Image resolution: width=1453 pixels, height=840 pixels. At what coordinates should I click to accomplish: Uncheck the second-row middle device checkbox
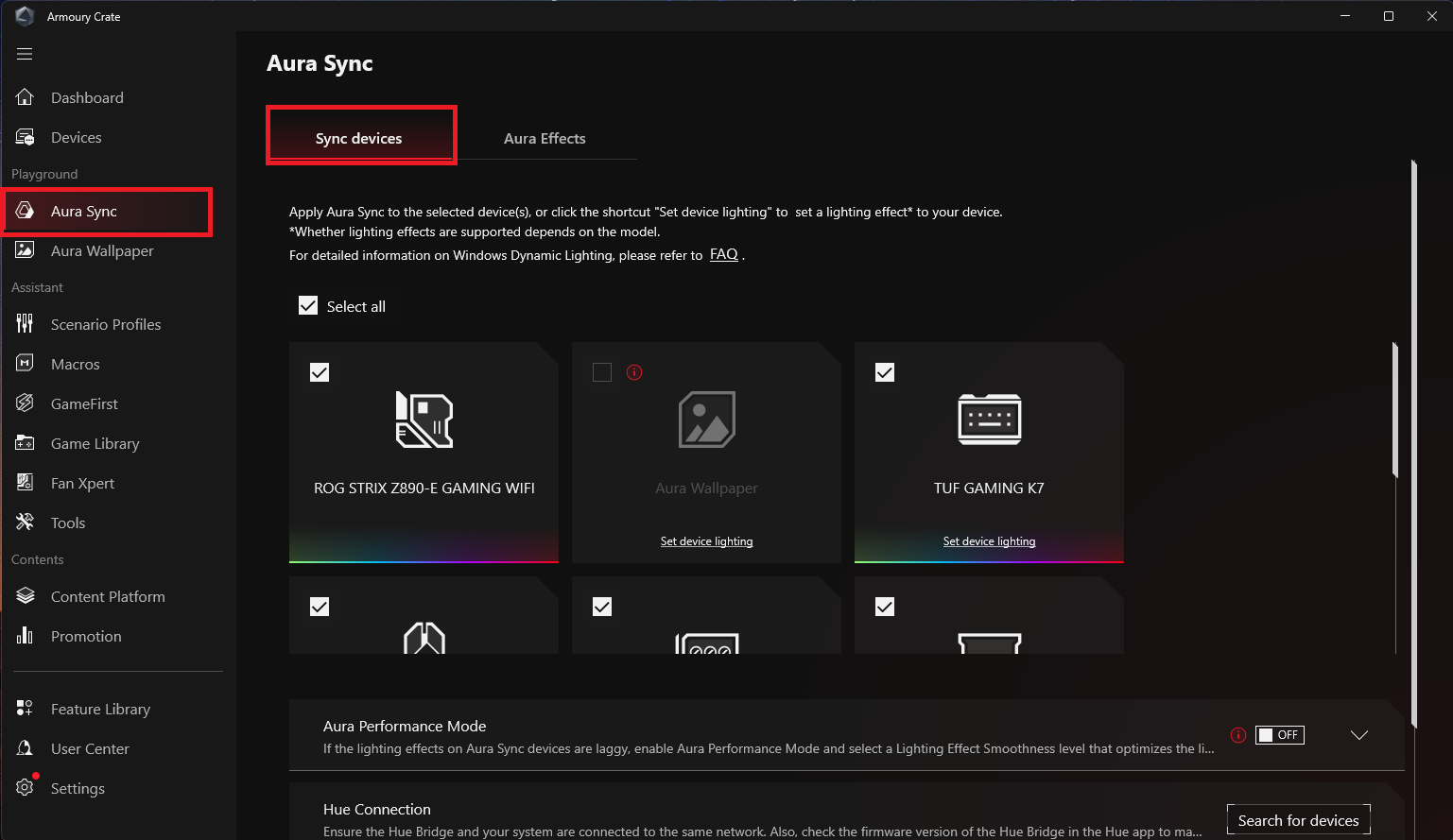[x=602, y=607]
